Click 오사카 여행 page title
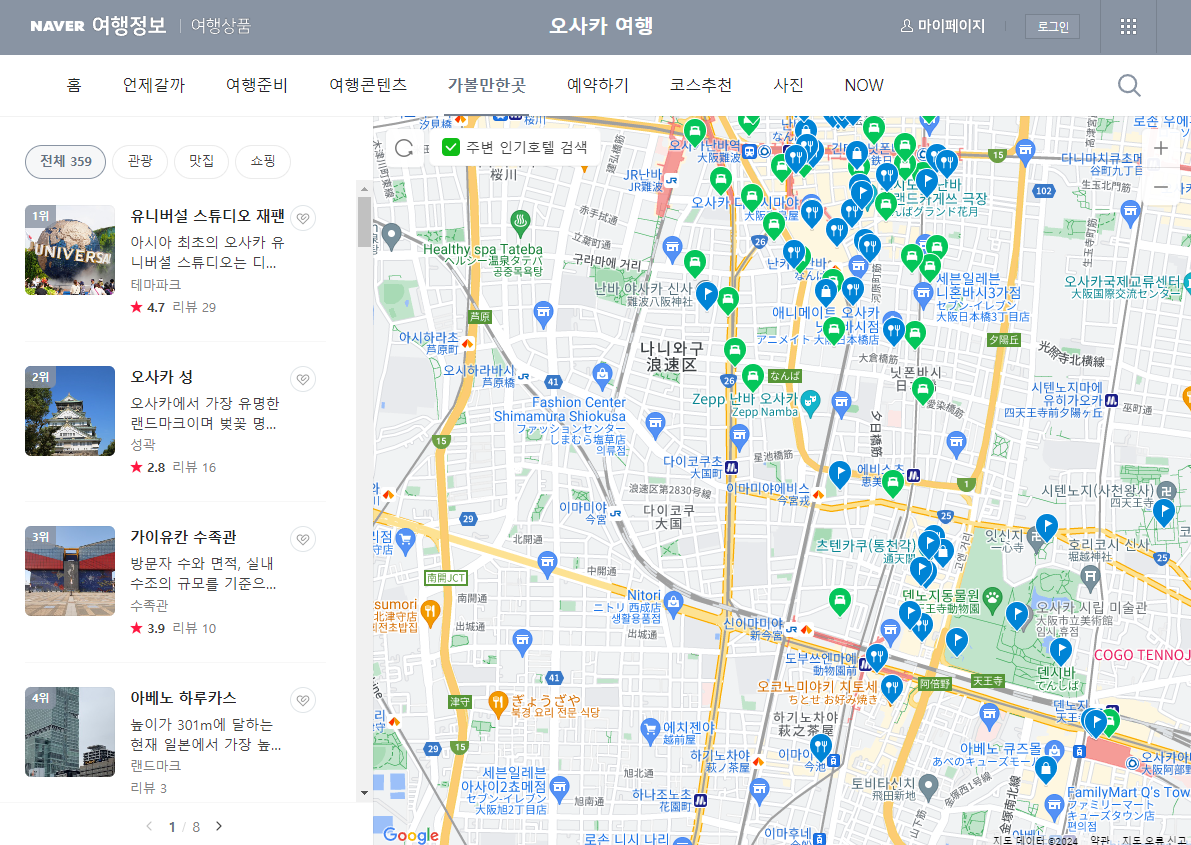This screenshot has height=845, width=1191. [601, 26]
